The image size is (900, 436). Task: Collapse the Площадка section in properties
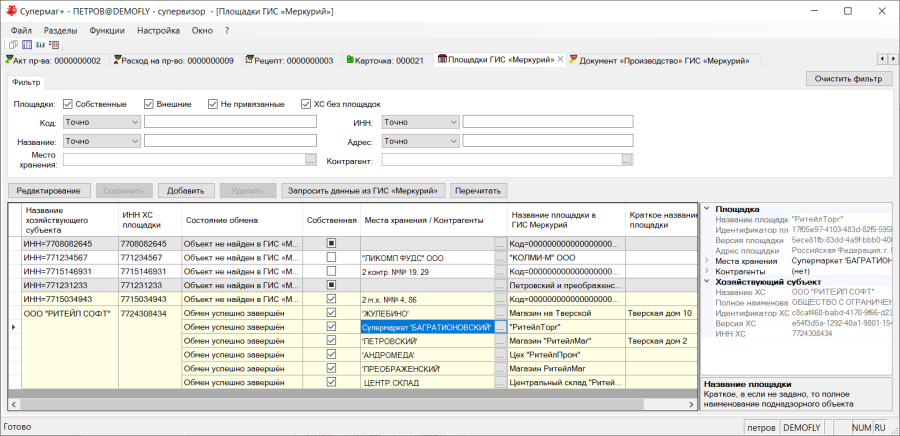tap(707, 209)
